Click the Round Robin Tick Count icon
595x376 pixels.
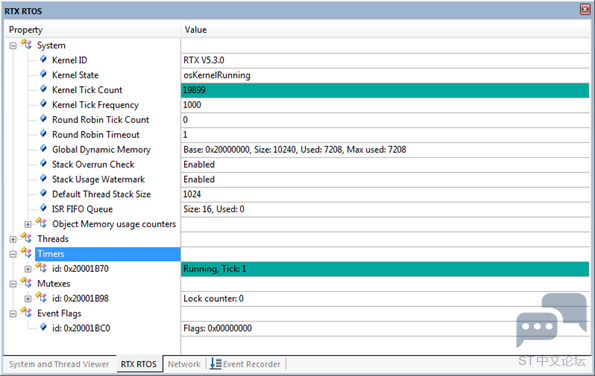click(43, 119)
